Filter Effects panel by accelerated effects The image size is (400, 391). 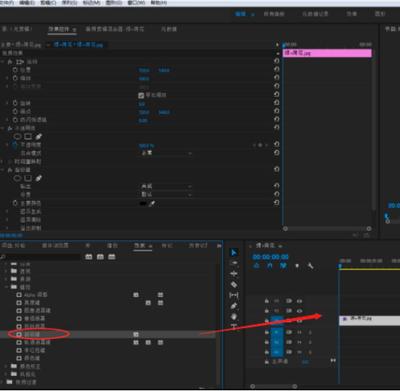tap(89, 257)
